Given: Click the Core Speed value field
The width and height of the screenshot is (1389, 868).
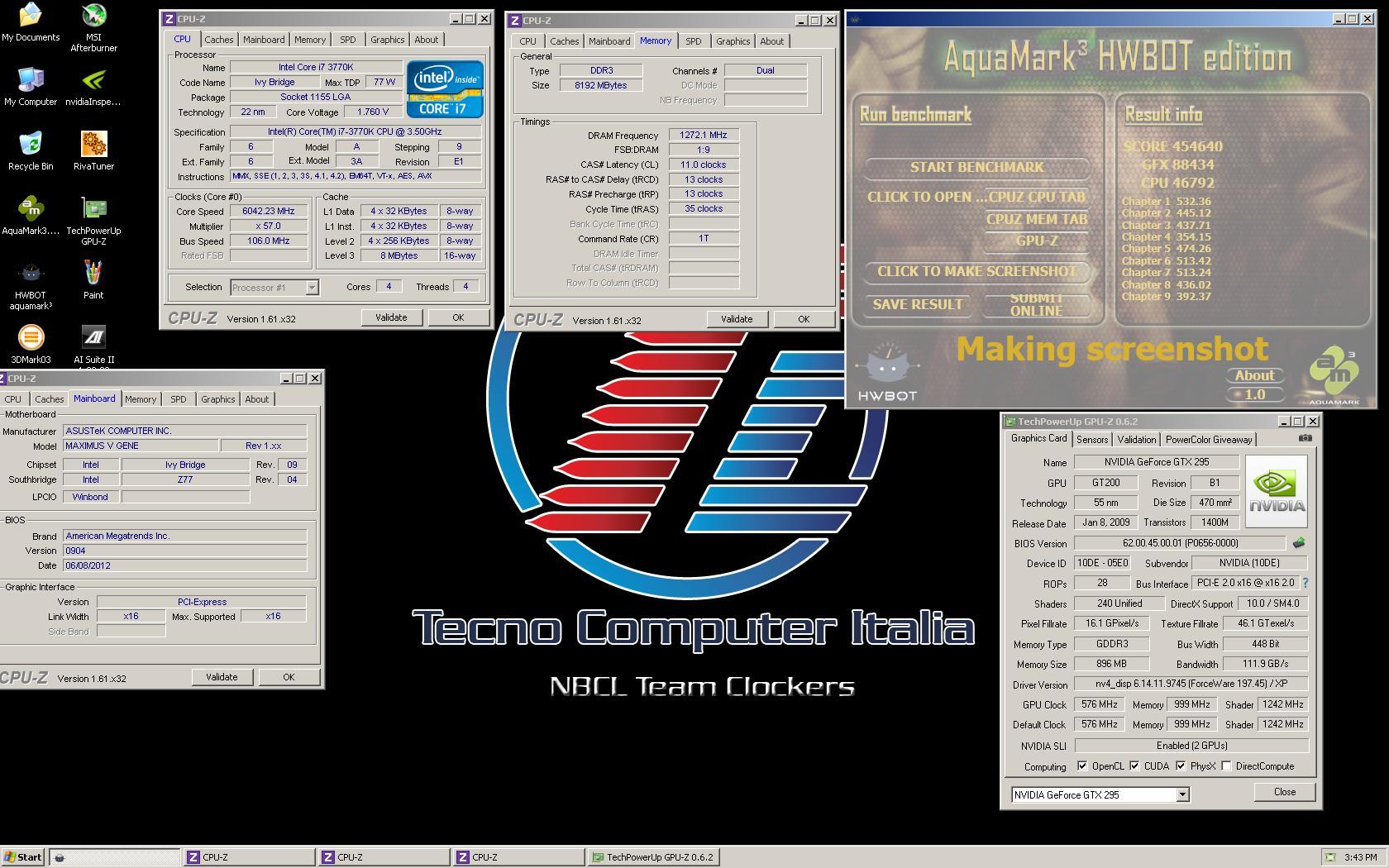Looking at the screenshot, I should click(x=269, y=212).
